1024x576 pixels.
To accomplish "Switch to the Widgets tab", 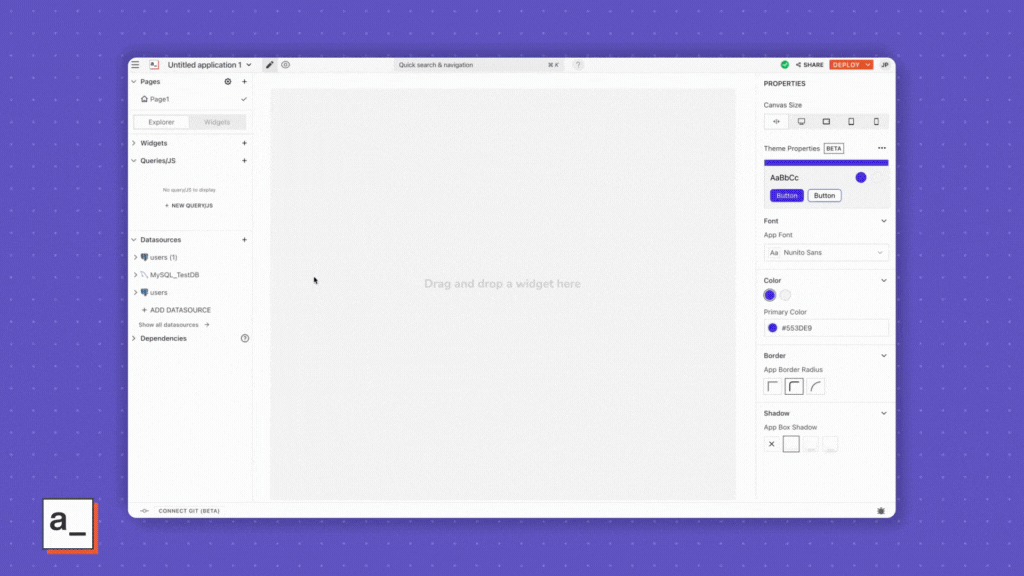I will 217,122.
